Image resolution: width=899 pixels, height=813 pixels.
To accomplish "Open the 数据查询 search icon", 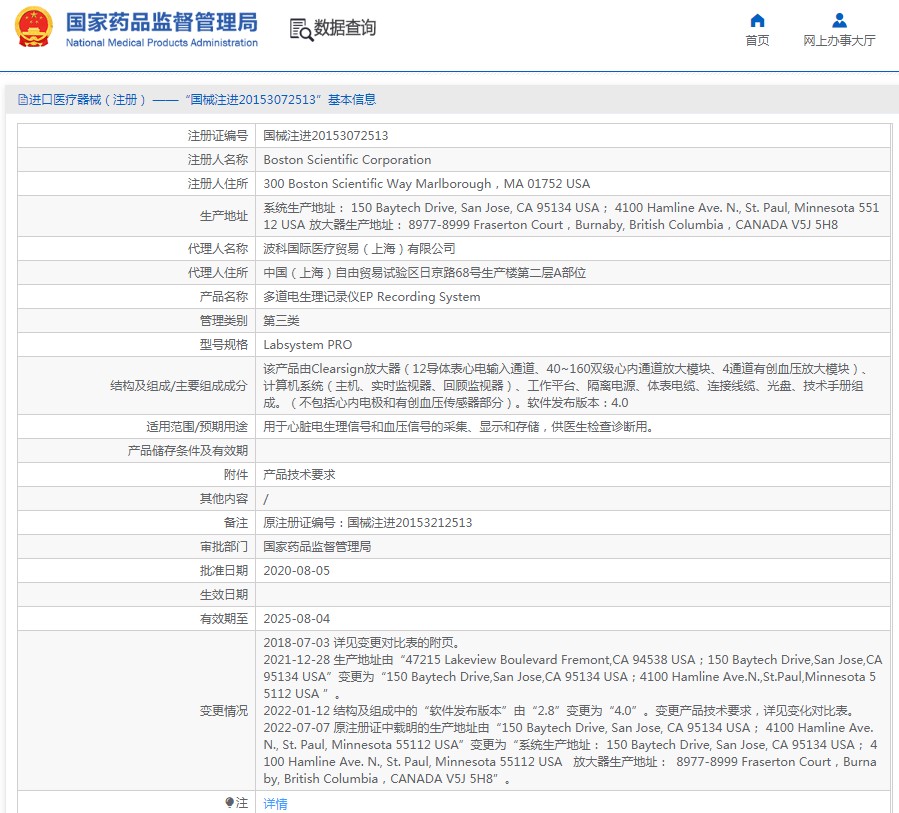I will tap(301, 30).
